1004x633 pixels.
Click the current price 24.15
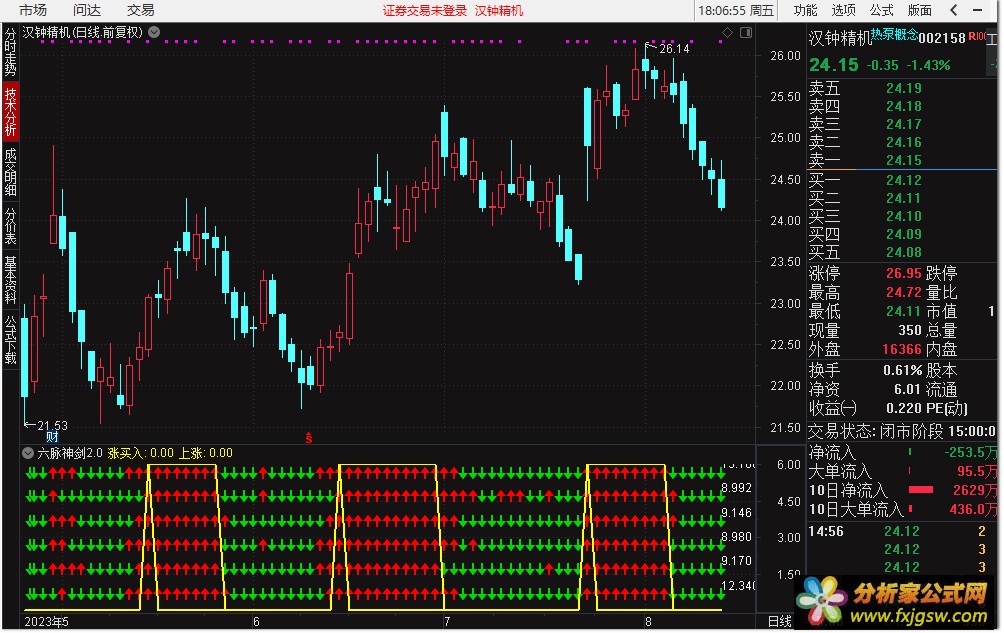[x=834, y=65]
